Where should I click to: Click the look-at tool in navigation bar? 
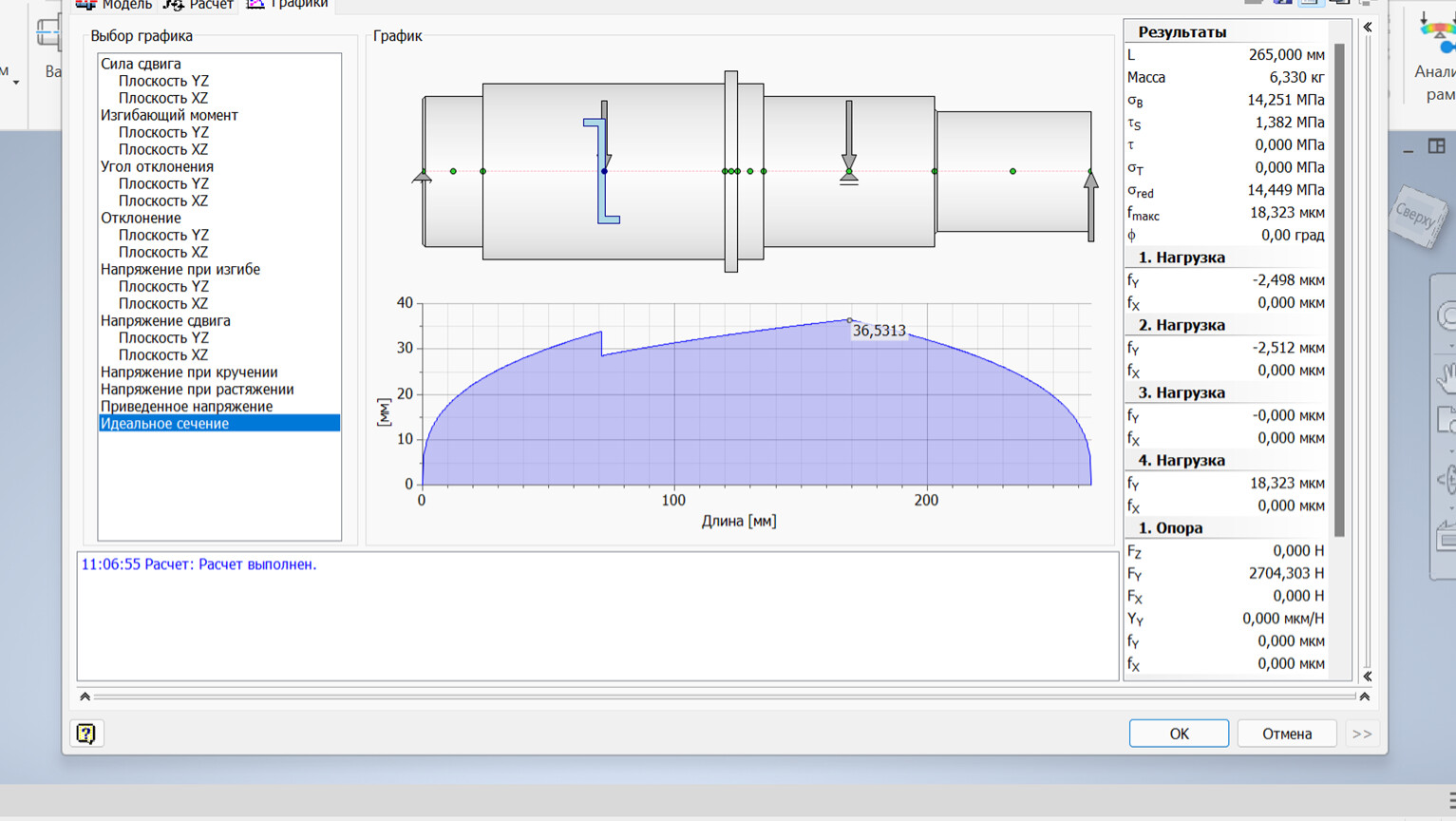pyautogui.click(x=1446, y=538)
